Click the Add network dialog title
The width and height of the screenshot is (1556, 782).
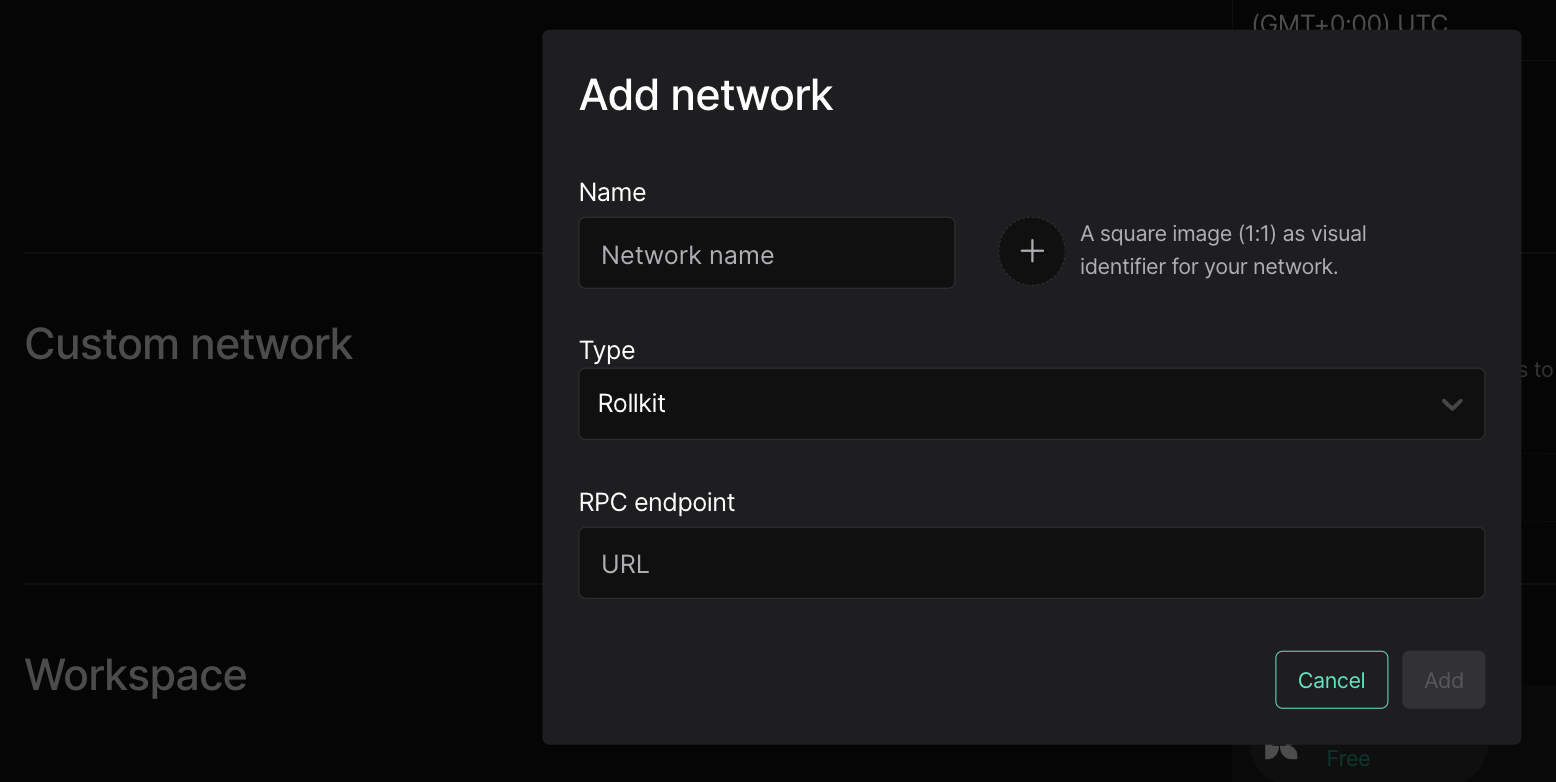706,95
